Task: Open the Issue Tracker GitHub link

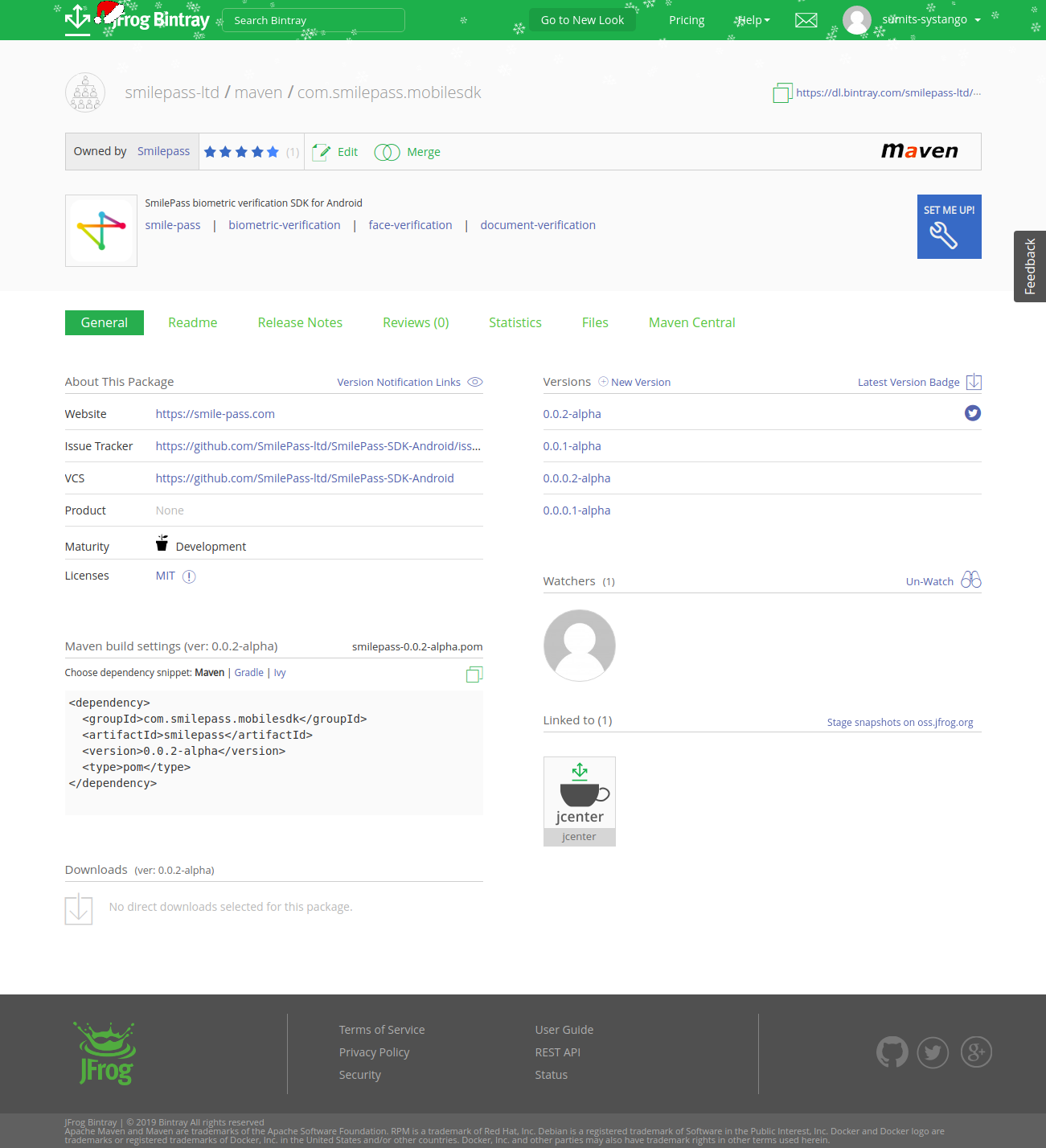Action: pos(318,446)
